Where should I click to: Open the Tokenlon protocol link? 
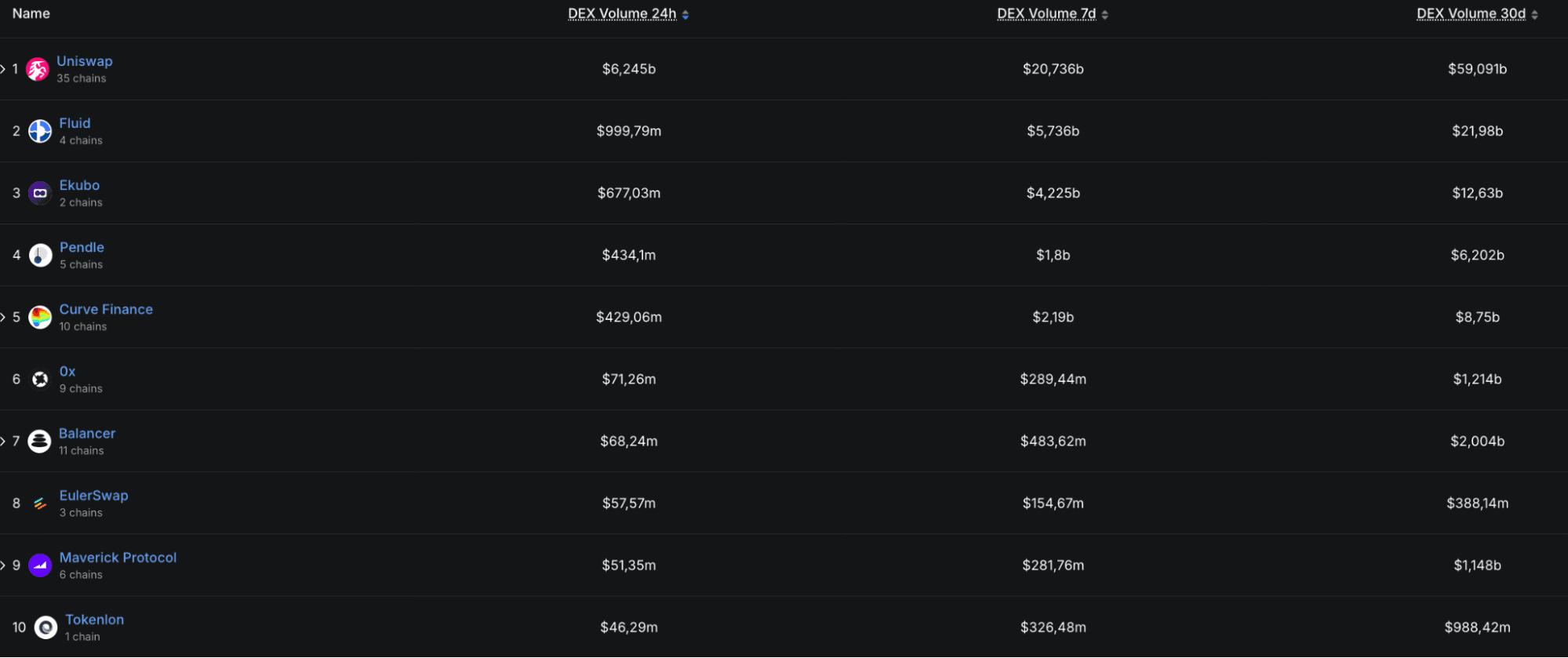pos(94,620)
